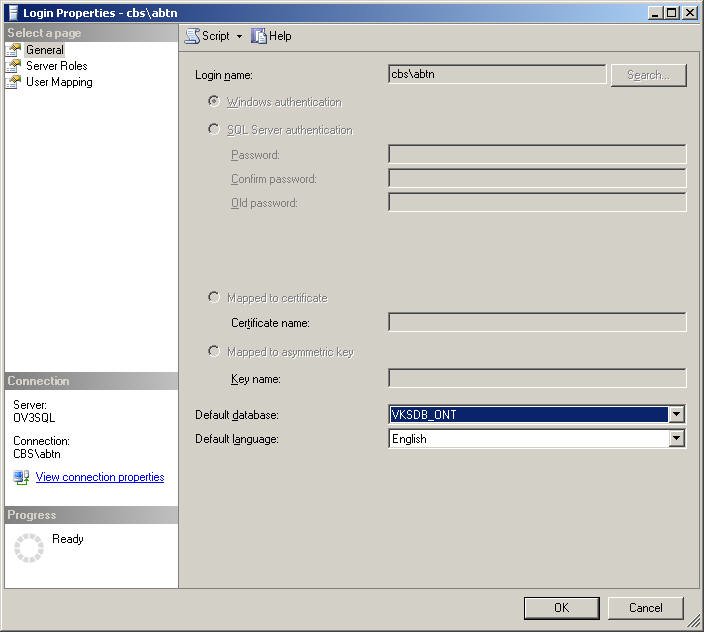Click the Server Roles page icon

point(14,66)
